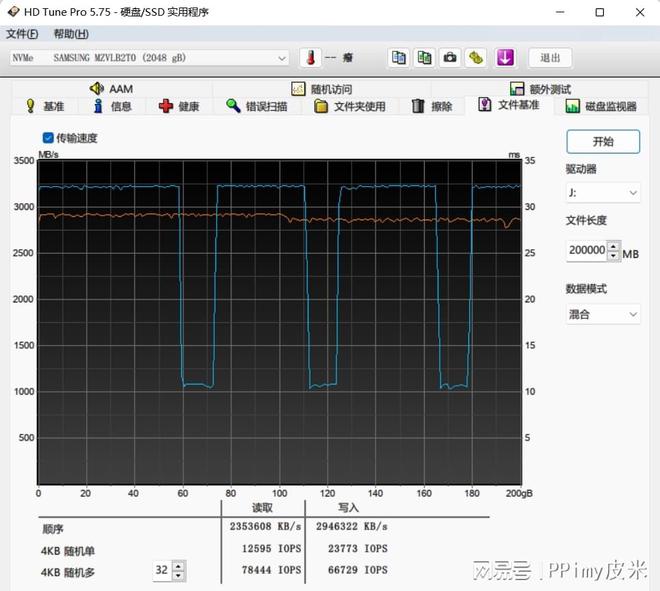Open the Samsung NVMe drive selector dropdown

click(149, 58)
